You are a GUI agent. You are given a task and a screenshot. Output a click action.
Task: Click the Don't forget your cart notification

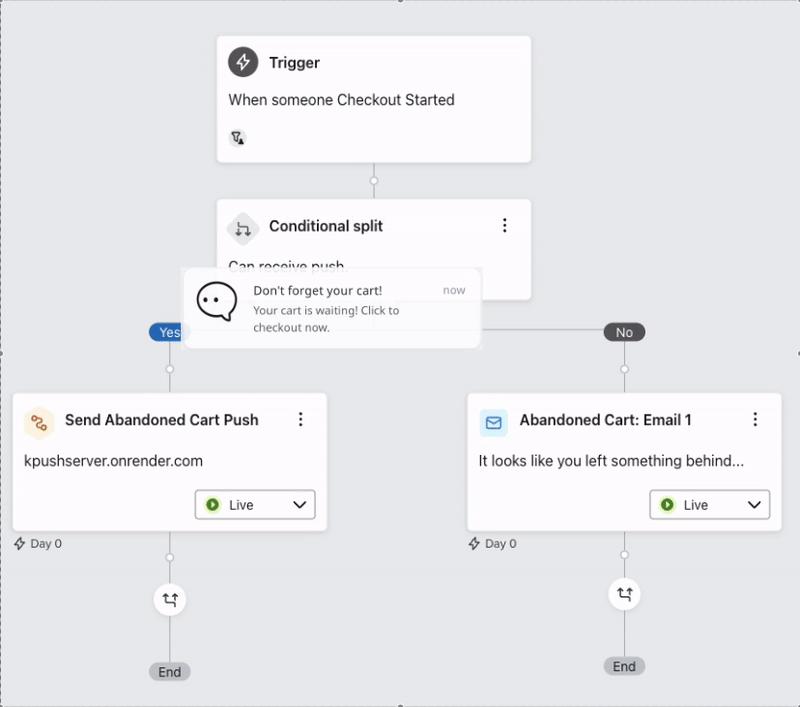tap(332, 308)
